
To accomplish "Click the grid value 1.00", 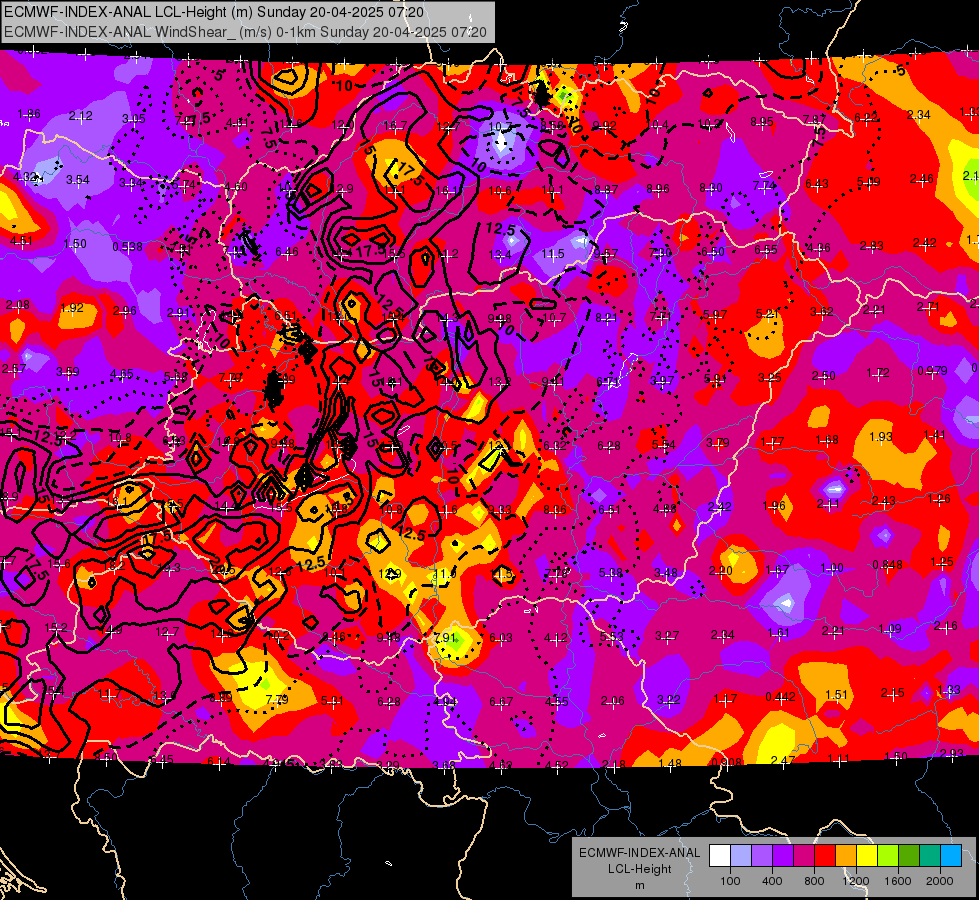I will (x=832, y=568).
